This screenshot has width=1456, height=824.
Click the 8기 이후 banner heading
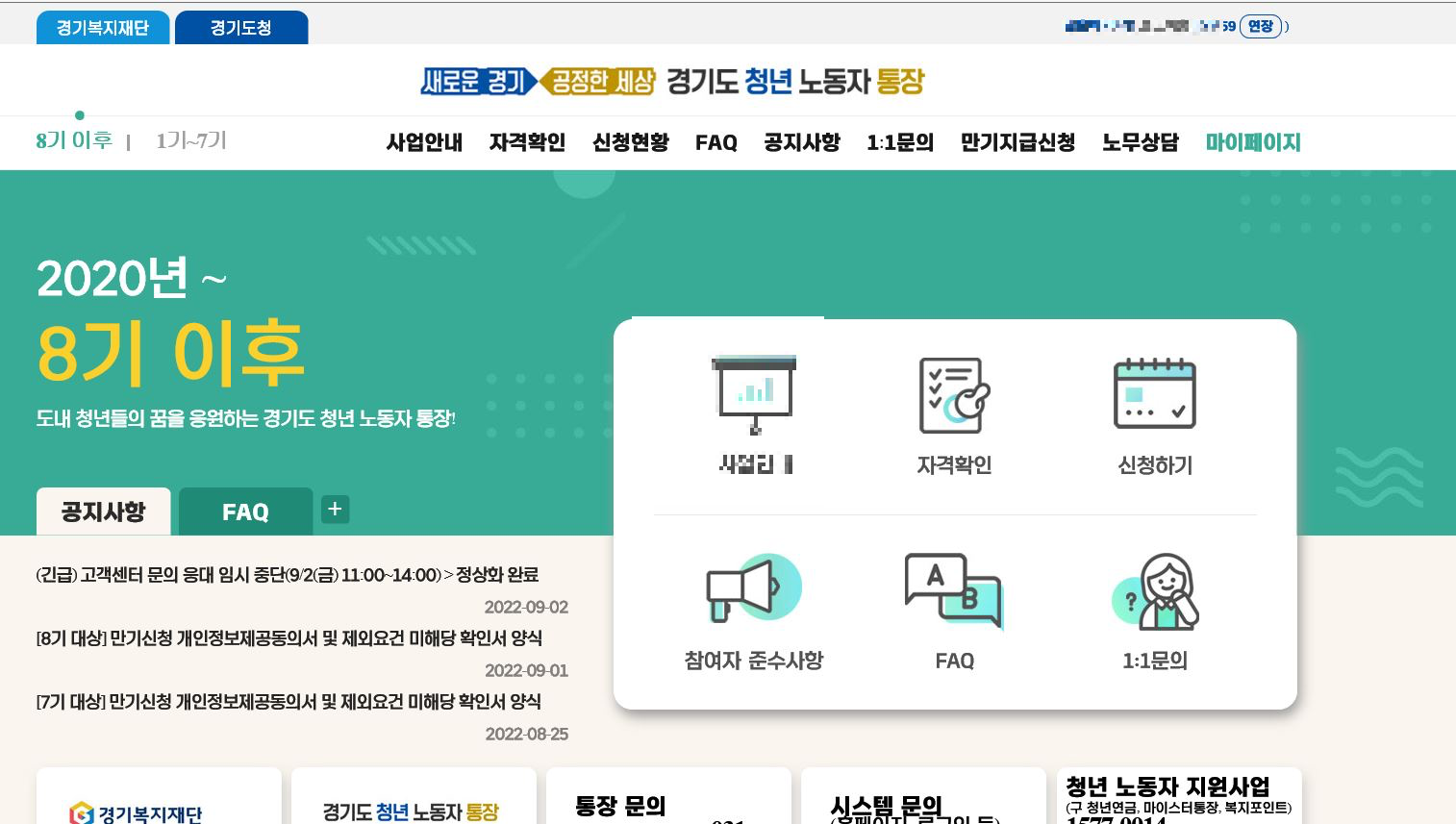(170, 352)
